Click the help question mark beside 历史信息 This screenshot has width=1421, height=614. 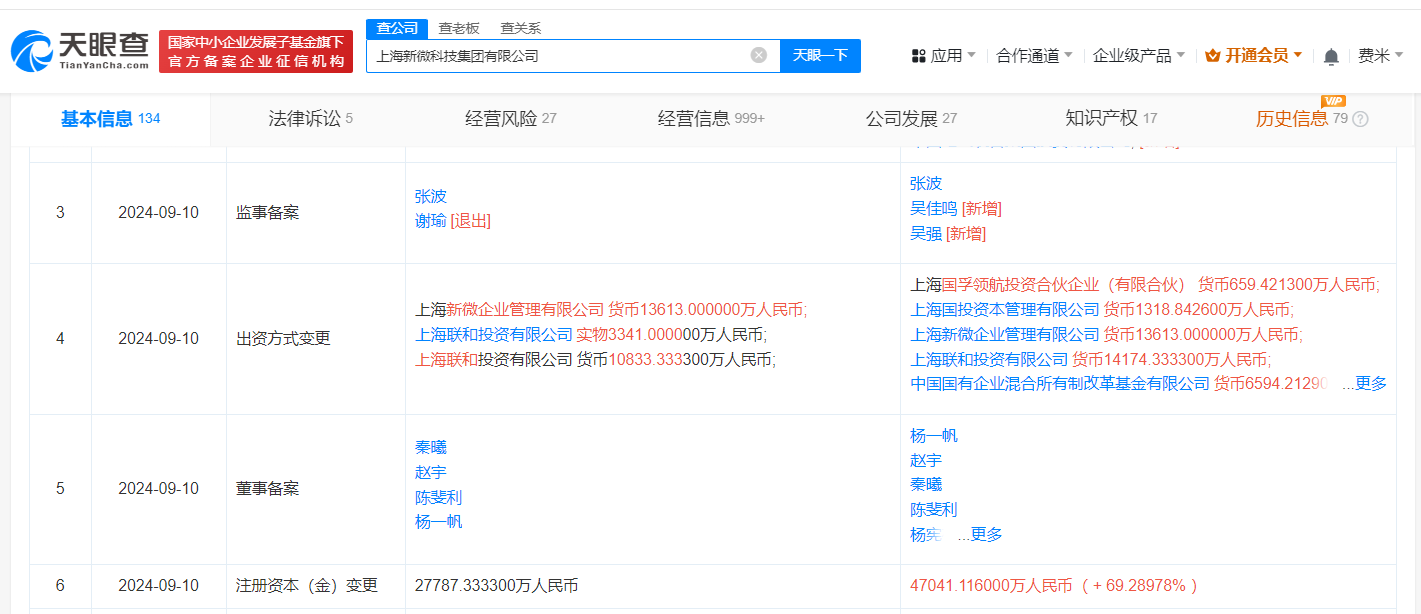[1360, 119]
